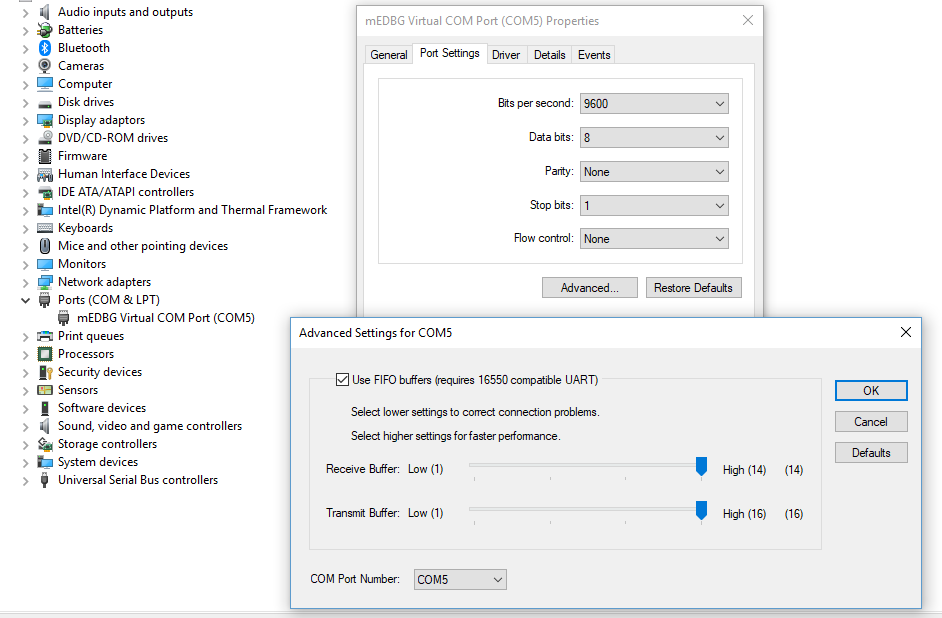Click the Receive Buffer slider handle
The height and width of the screenshot is (618, 942).
click(x=702, y=467)
